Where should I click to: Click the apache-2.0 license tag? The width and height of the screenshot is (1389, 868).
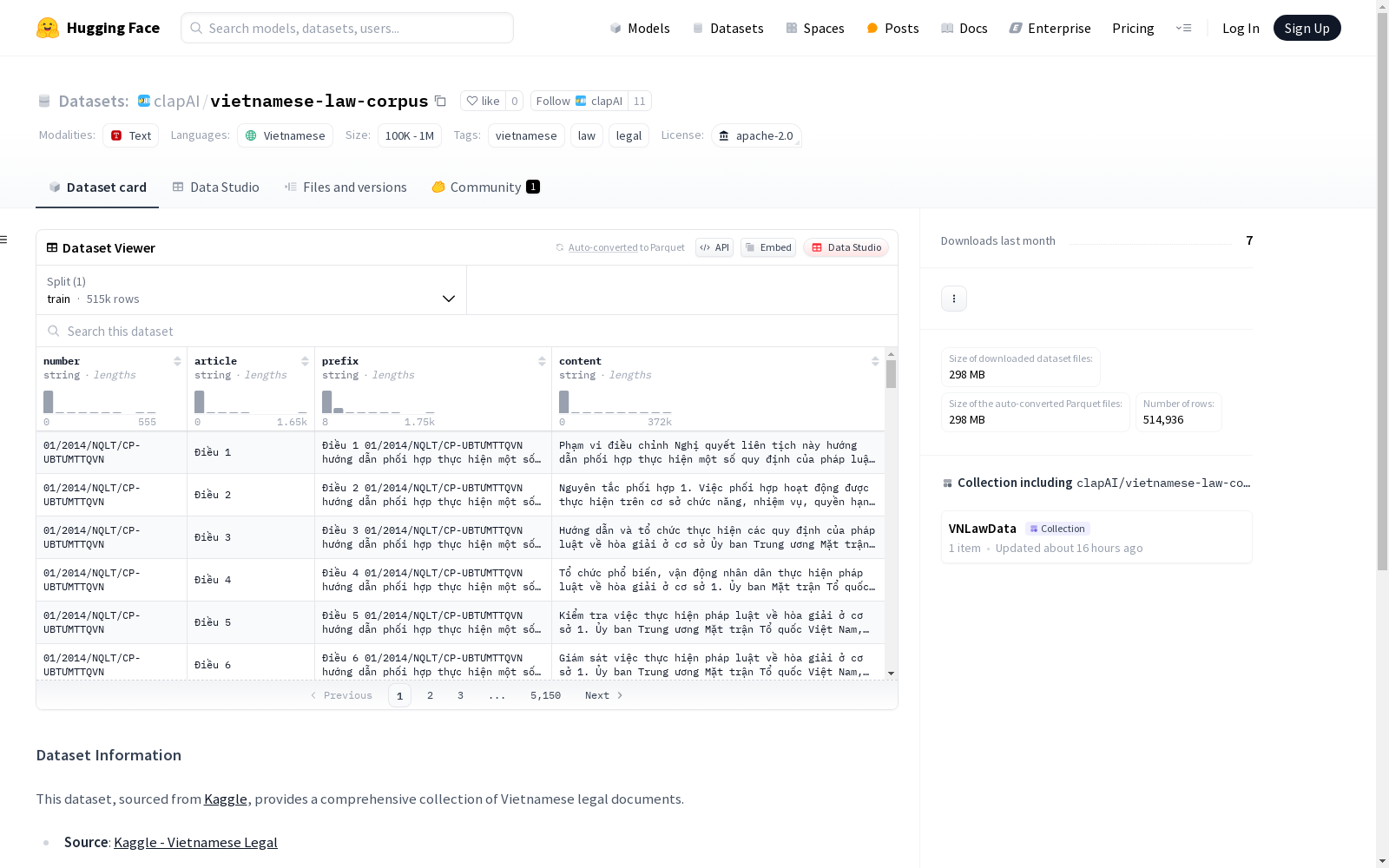tap(756, 135)
